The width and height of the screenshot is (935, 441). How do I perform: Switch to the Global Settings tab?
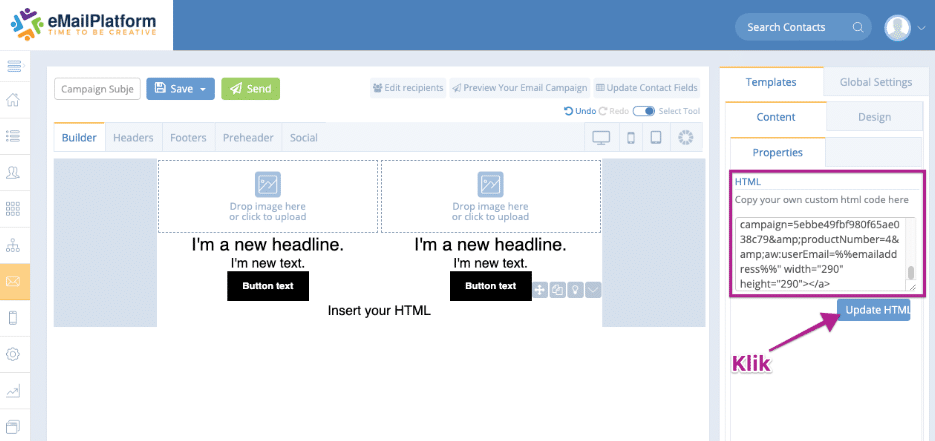[875, 82]
